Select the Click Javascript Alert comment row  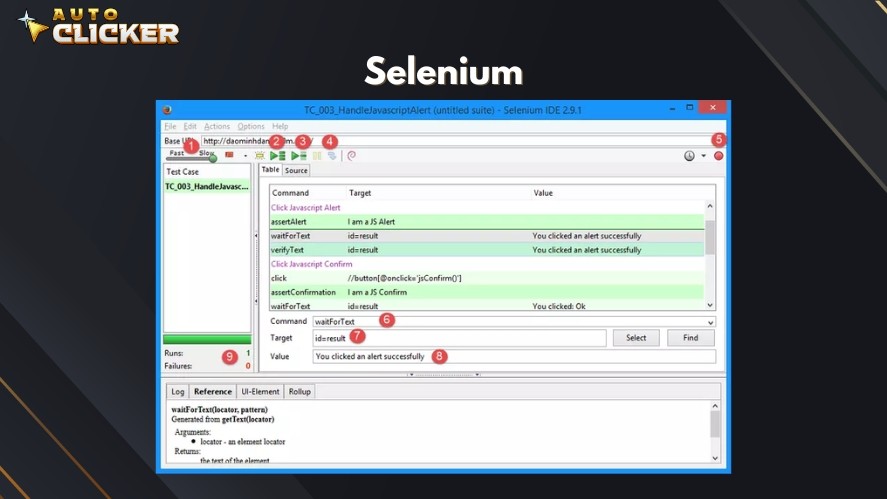[x=487, y=208]
